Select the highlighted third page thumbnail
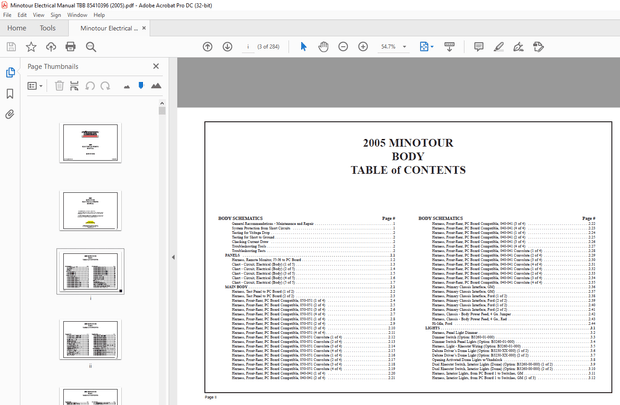Screen dimensions: 620x405 point(91,271)
